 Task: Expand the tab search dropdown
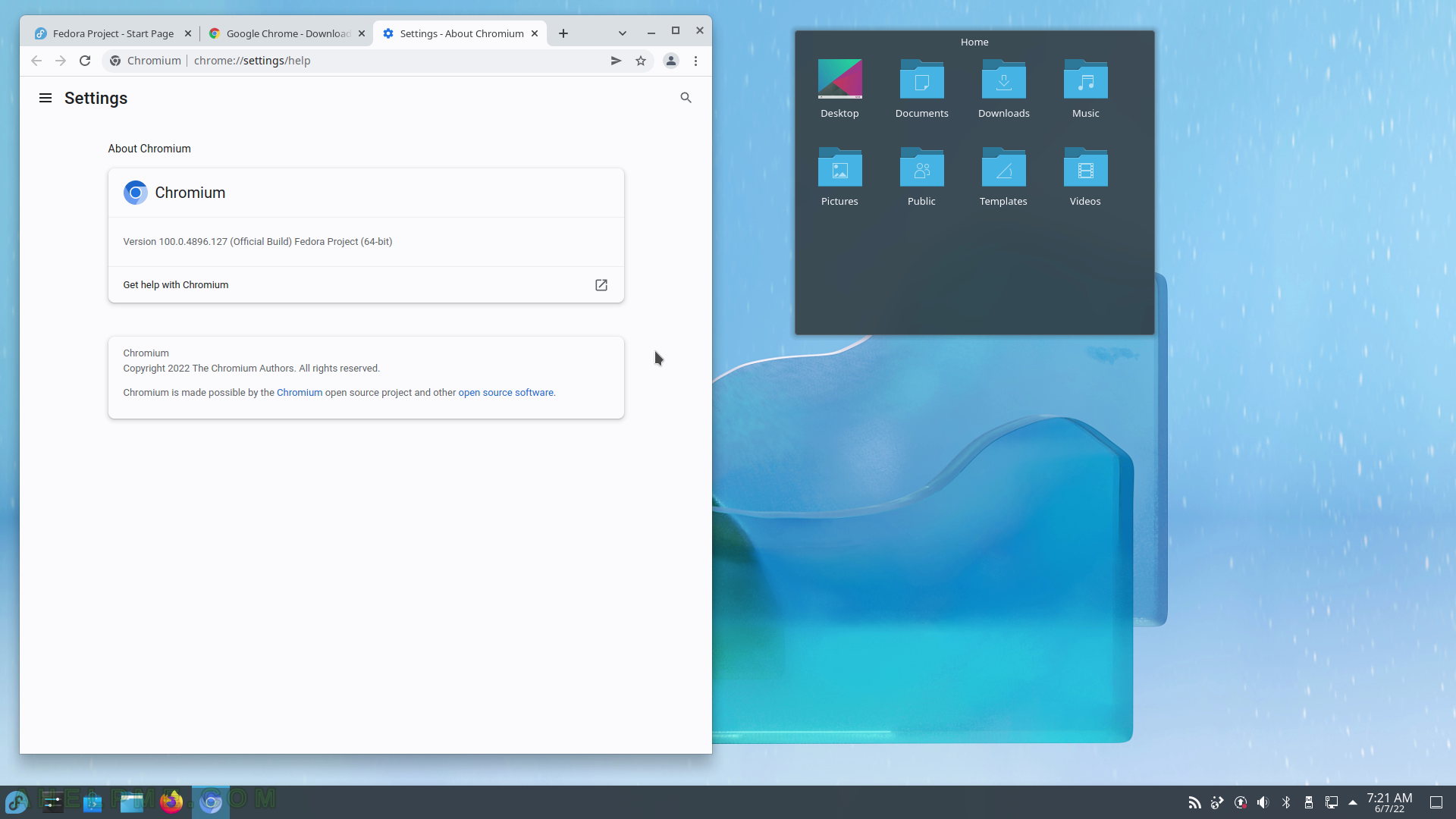click(x=623, y=33)
